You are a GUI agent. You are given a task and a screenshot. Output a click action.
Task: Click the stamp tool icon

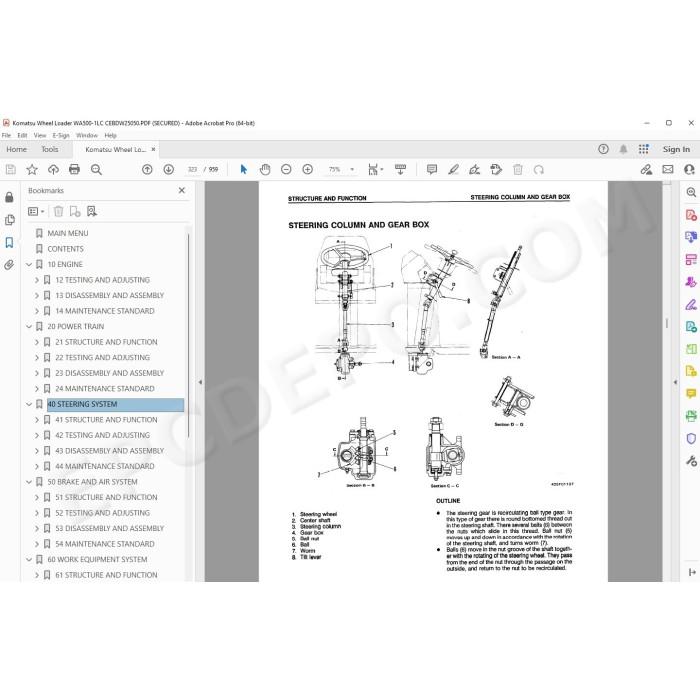tap(496, 170)
